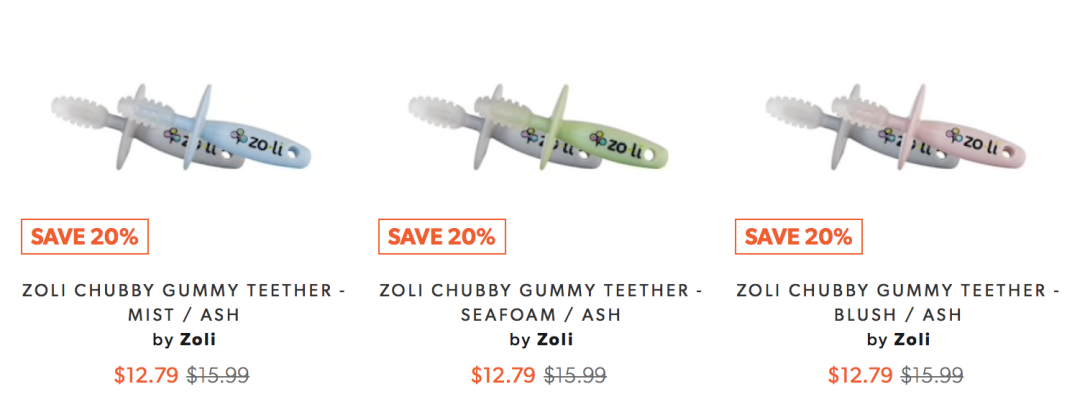Image resolution: width=1080 pixels, height=397 pixels.
Task: Click the Zoli brand link under Blush teether
Action: click(x=912, y=340)
